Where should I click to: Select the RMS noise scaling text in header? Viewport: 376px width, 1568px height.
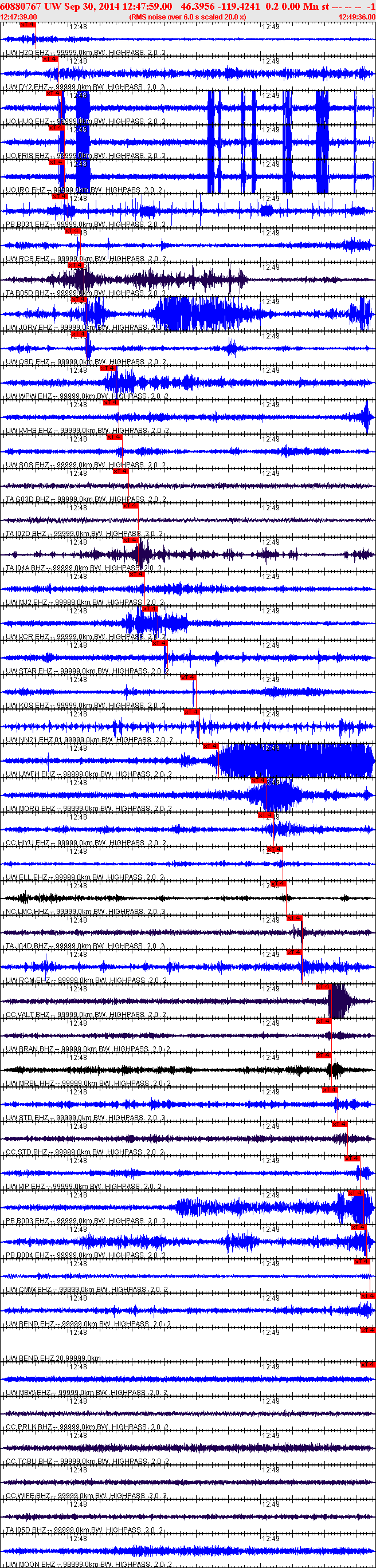pos(187,17)
